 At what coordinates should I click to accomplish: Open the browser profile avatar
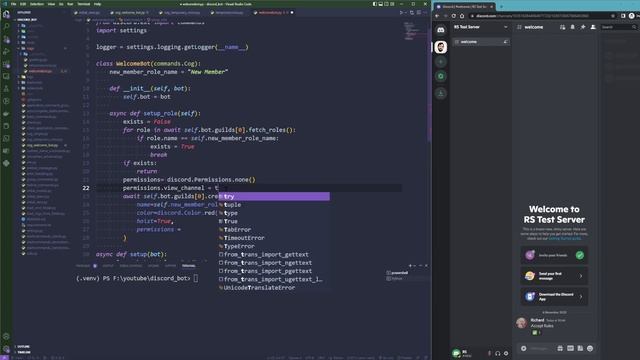(x=631, y=16)
